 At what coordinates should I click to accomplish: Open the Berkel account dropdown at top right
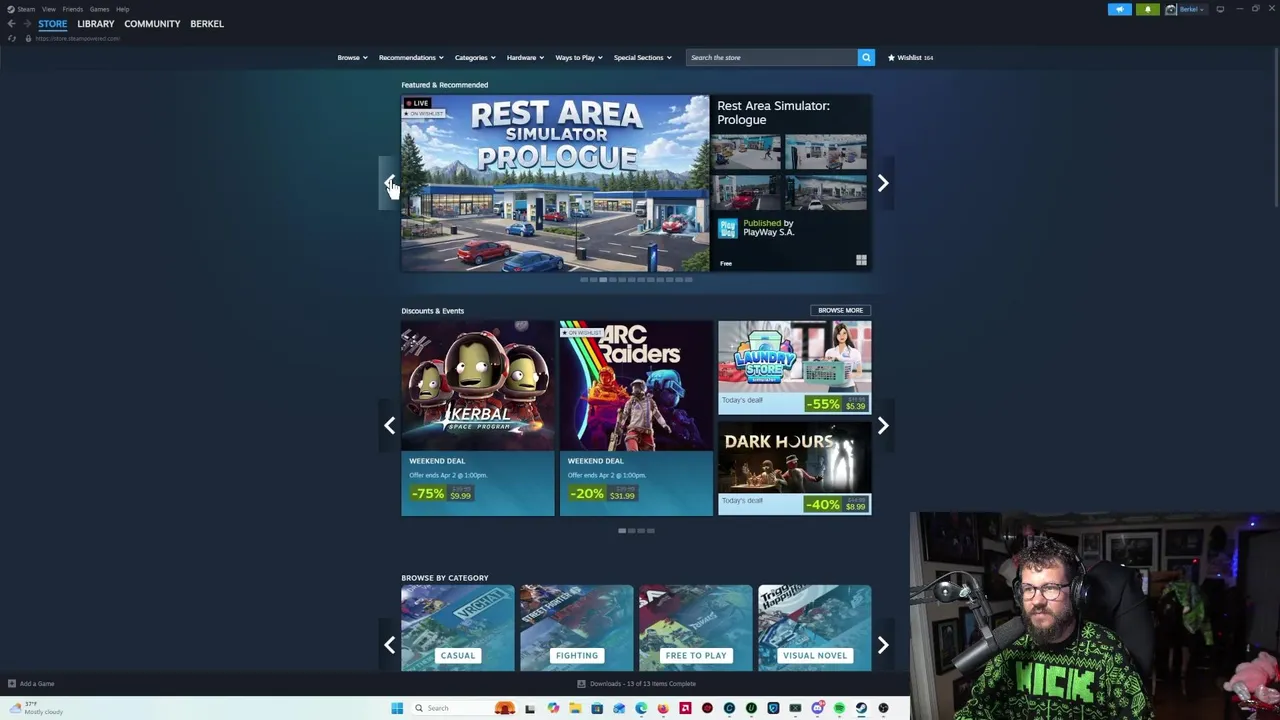[x=1185, y=10]
